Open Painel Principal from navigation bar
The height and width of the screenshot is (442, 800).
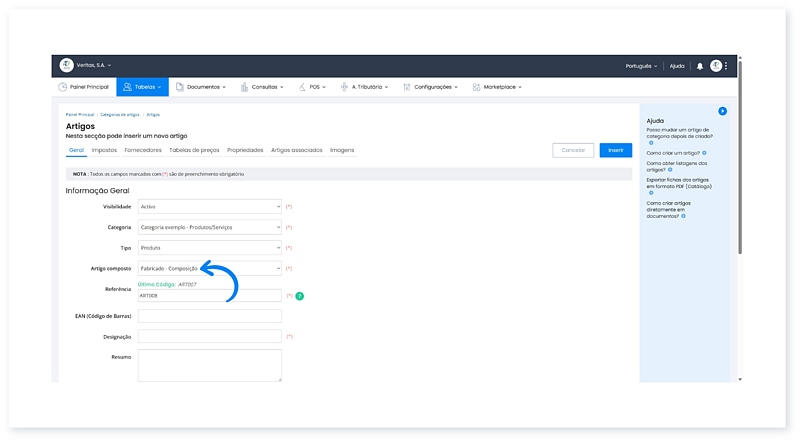click(x=86, y=87)
